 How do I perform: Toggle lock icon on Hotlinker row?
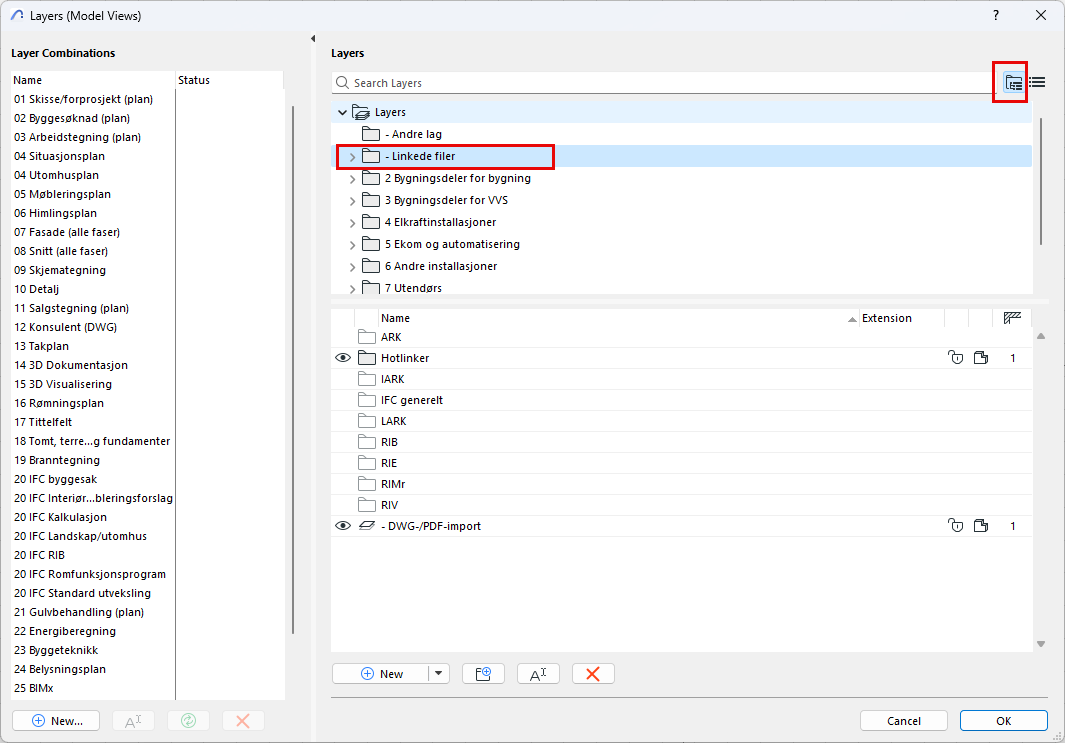click(x=955, y=358)
